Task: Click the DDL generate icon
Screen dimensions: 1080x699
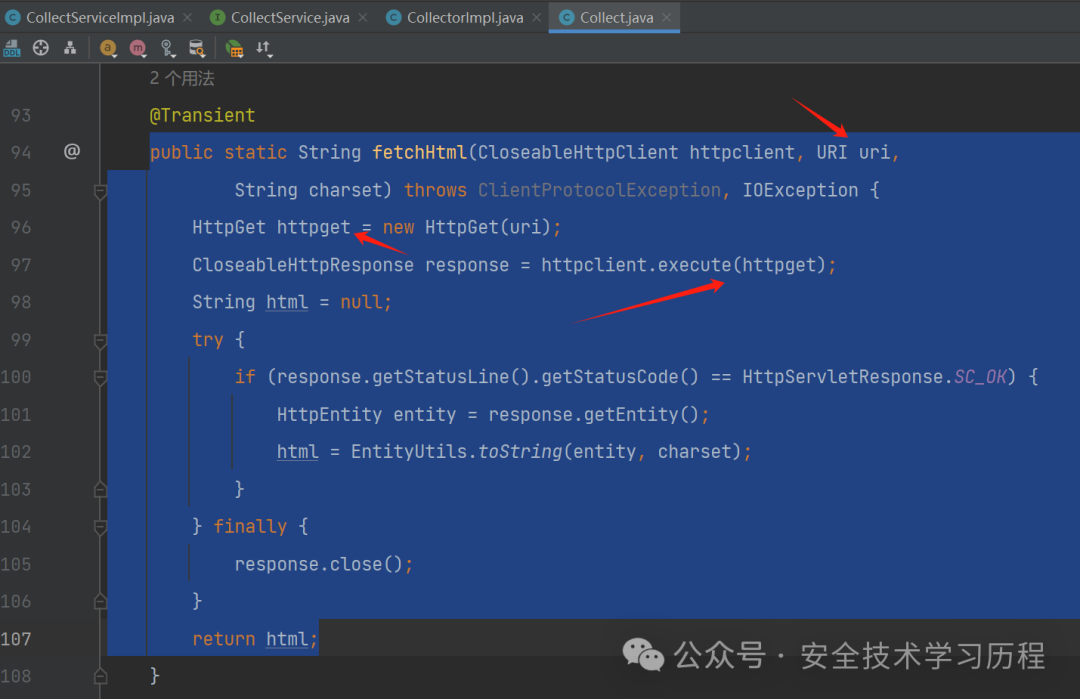Action: click(12, 48)
